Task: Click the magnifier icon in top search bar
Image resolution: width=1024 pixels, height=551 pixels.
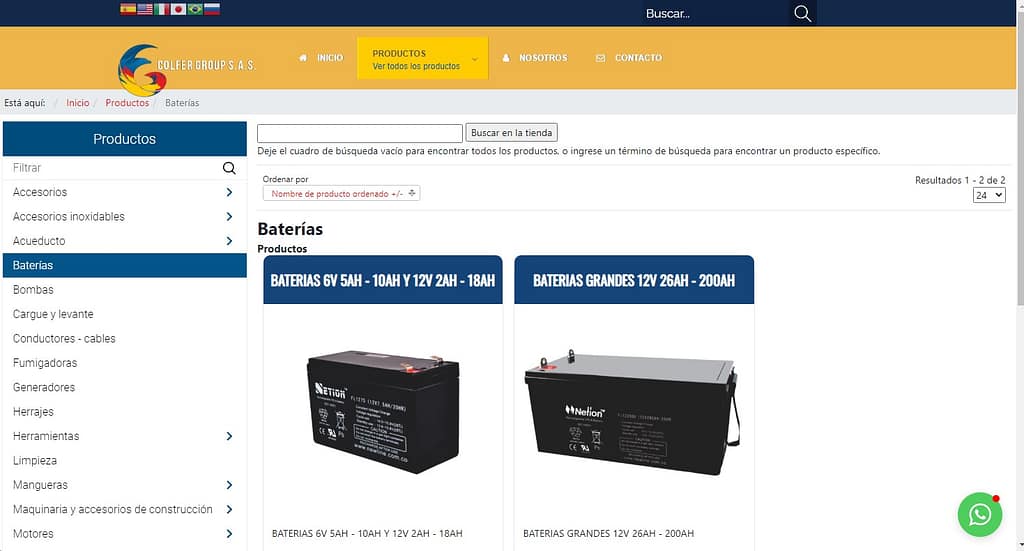Action: [802, 13]
